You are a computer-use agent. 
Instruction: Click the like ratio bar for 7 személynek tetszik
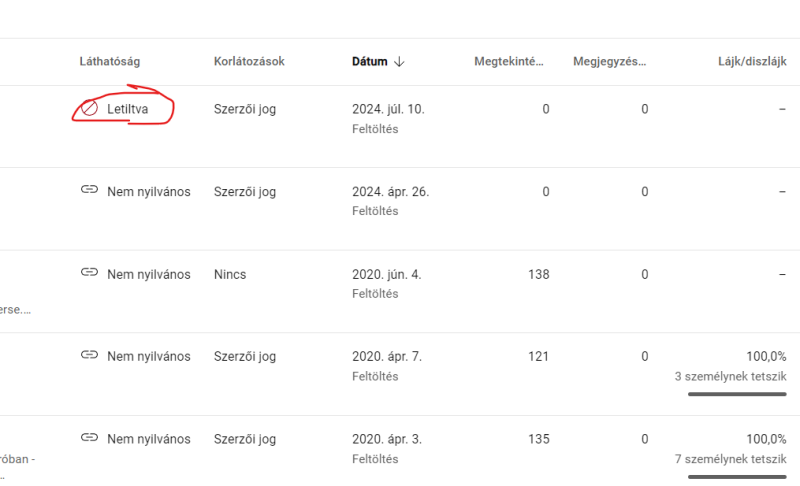pos(737,477)
